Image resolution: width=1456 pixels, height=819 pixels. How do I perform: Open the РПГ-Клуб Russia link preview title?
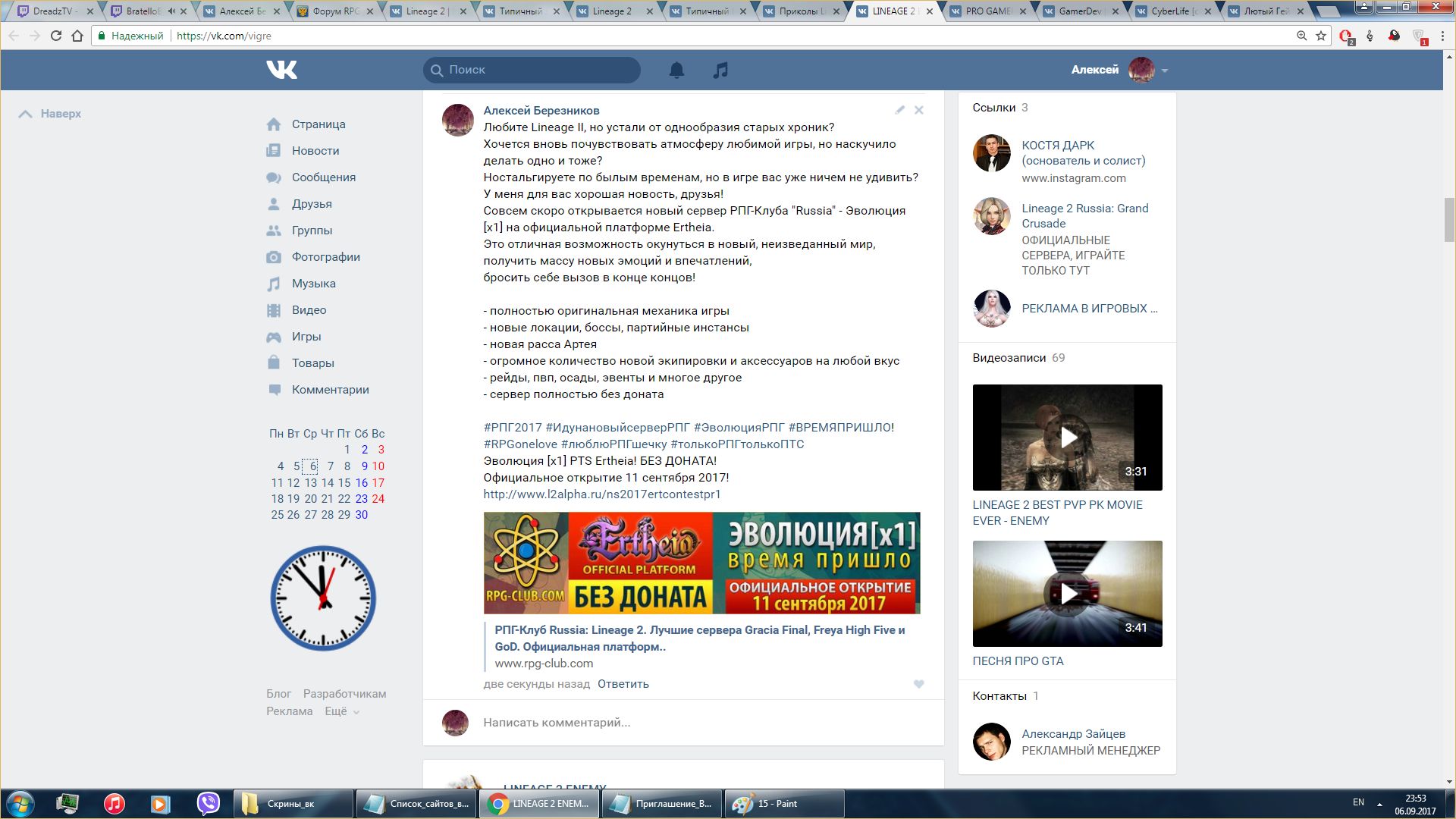click(699, 639)
